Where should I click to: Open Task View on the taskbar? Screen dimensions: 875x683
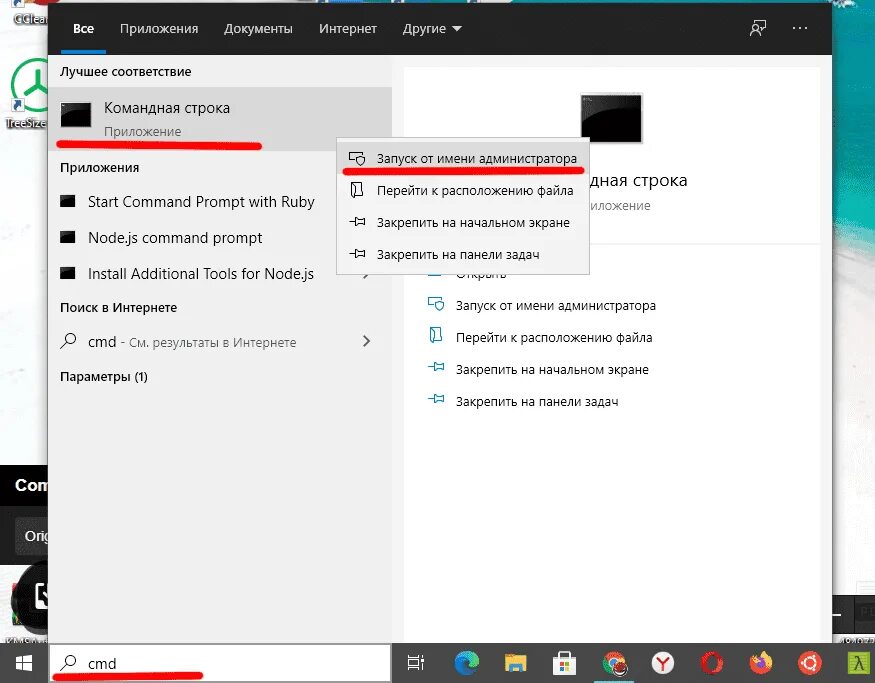pos(416,663)
